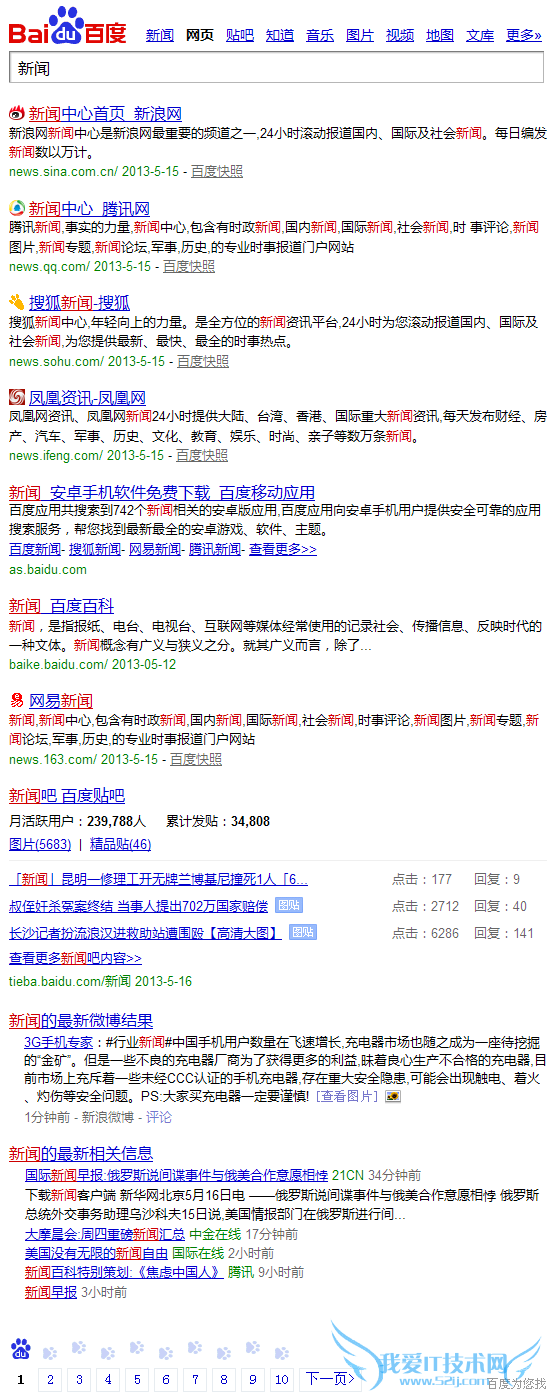Open result 新闻_百度百科
Image resolution: width=547 pixels, height=1396 pixels.
(x=61, y=605)
